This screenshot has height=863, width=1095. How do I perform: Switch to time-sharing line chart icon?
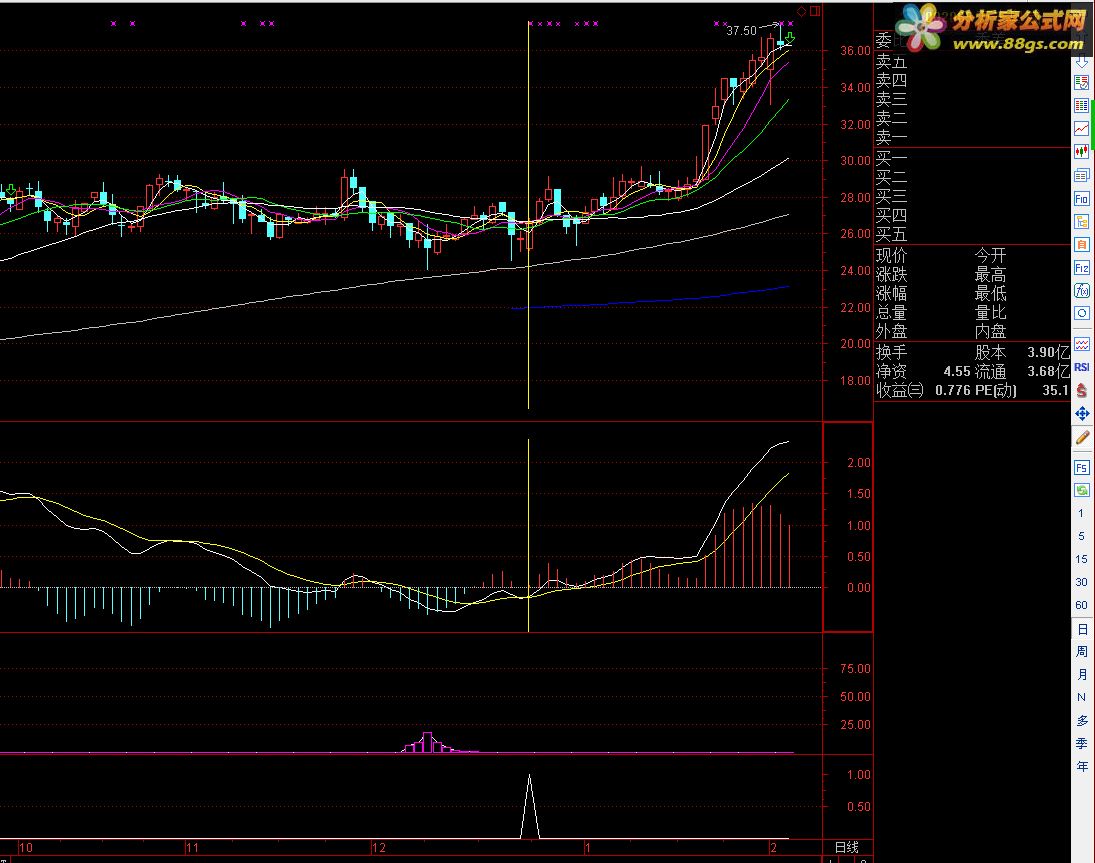1081,128
